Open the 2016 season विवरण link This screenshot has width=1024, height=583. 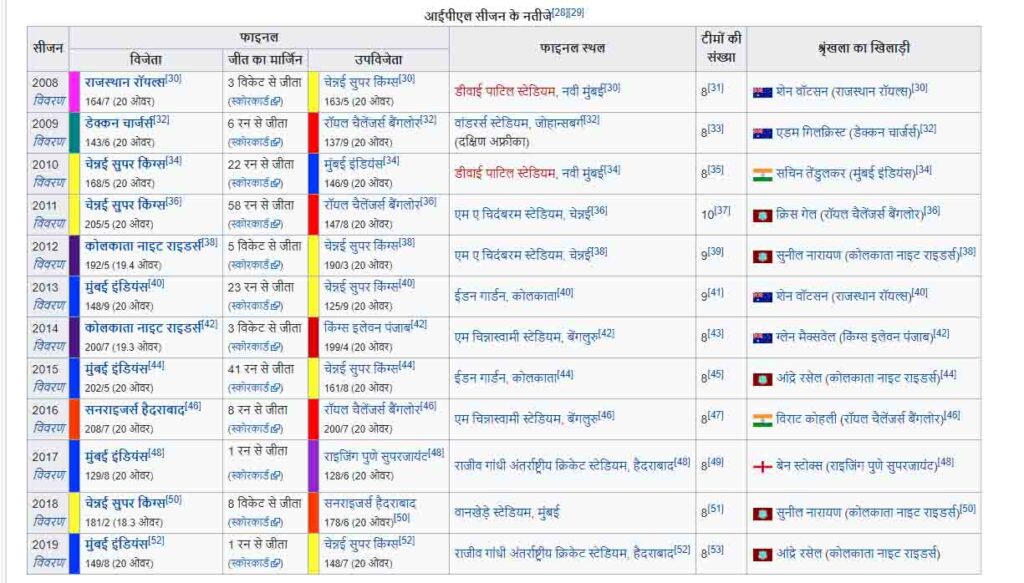click(49, 428)
